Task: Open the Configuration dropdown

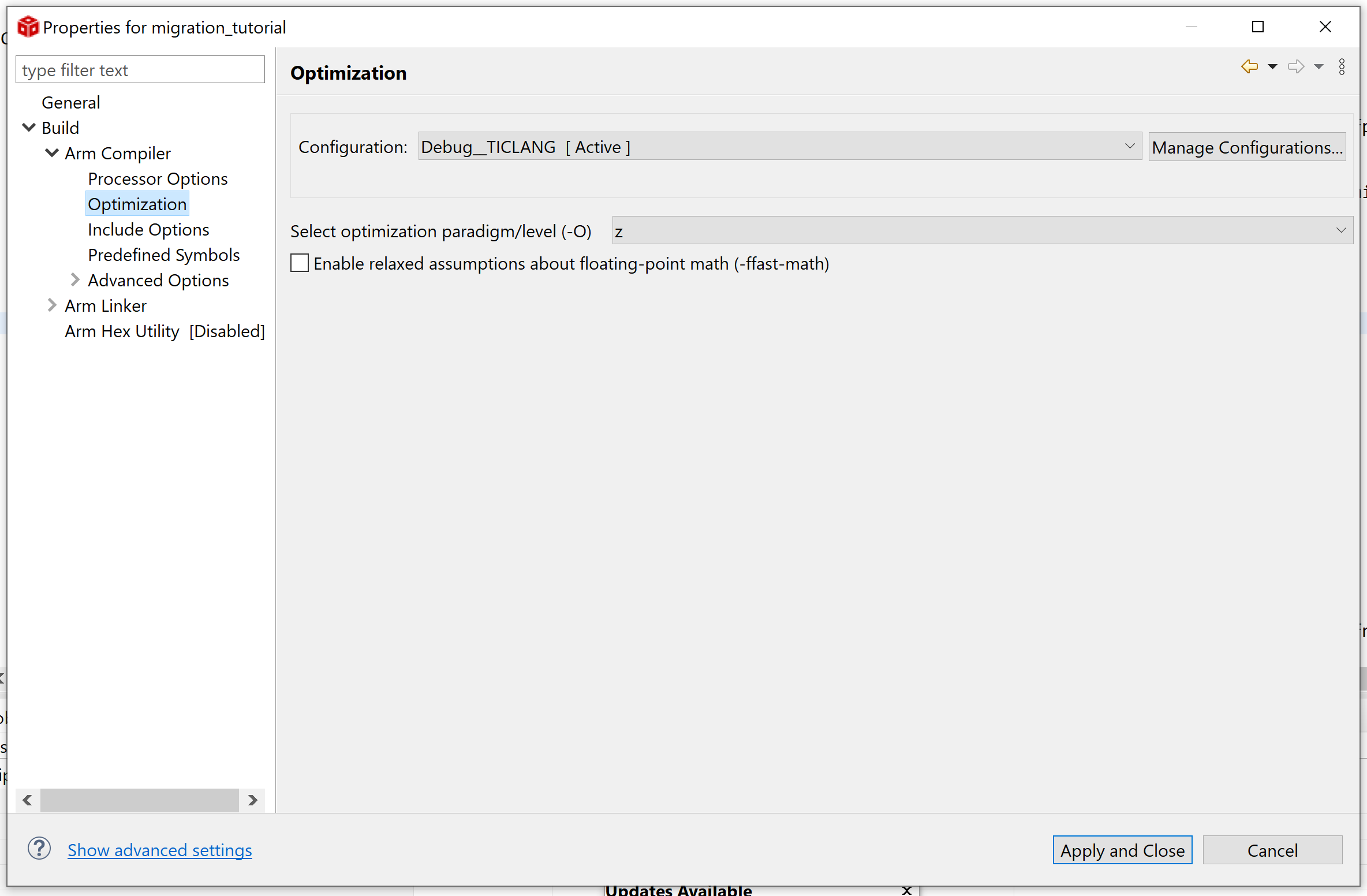Action: (779, 147)
